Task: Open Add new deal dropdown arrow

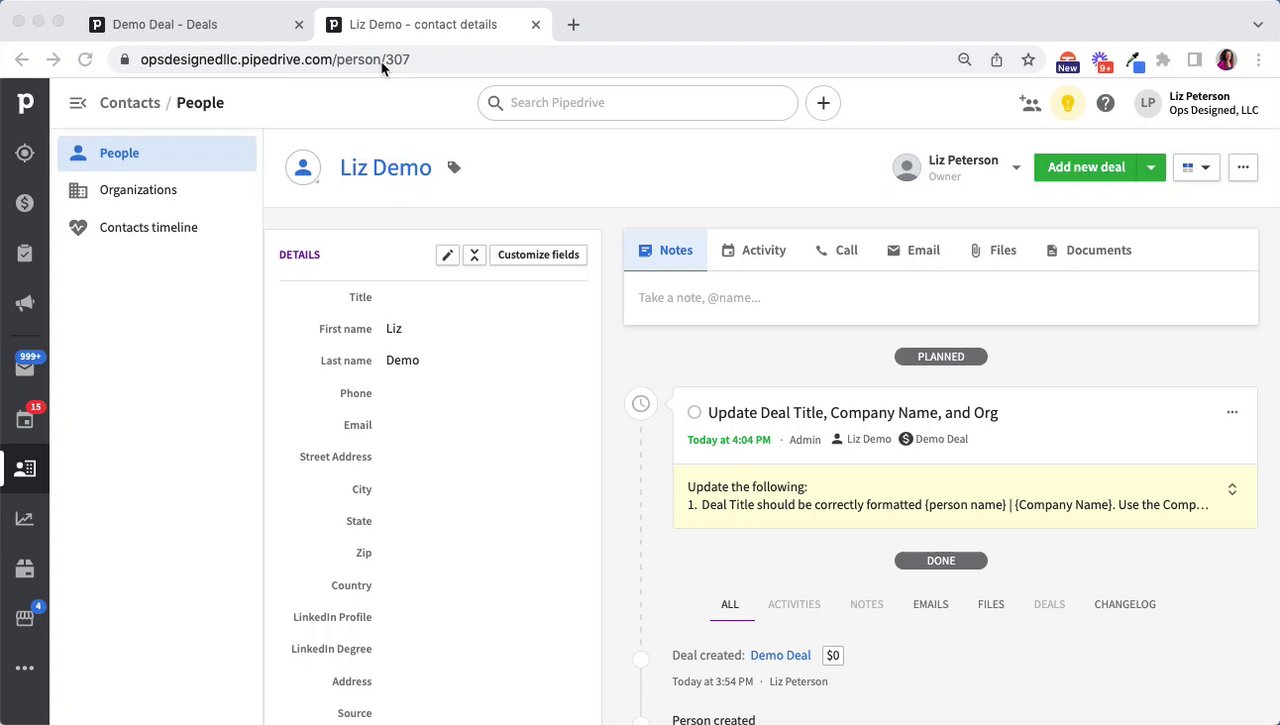Action: pyautogui.click(x=1151, y=168)
